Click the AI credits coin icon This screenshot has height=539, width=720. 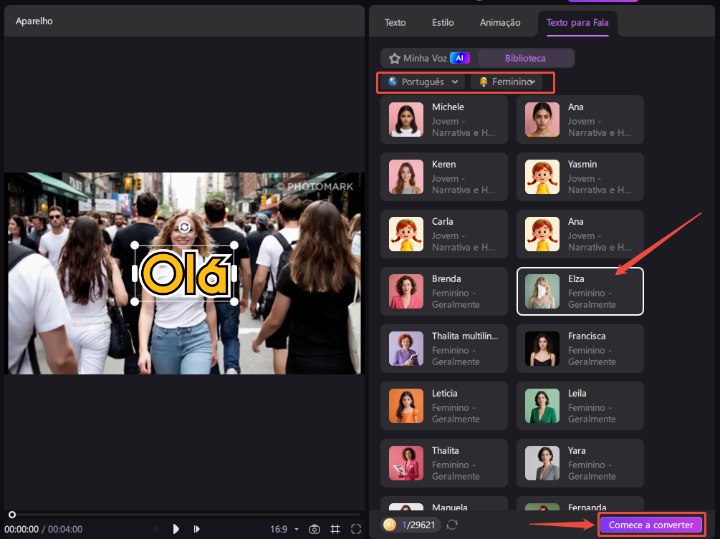tap(389, 524)
